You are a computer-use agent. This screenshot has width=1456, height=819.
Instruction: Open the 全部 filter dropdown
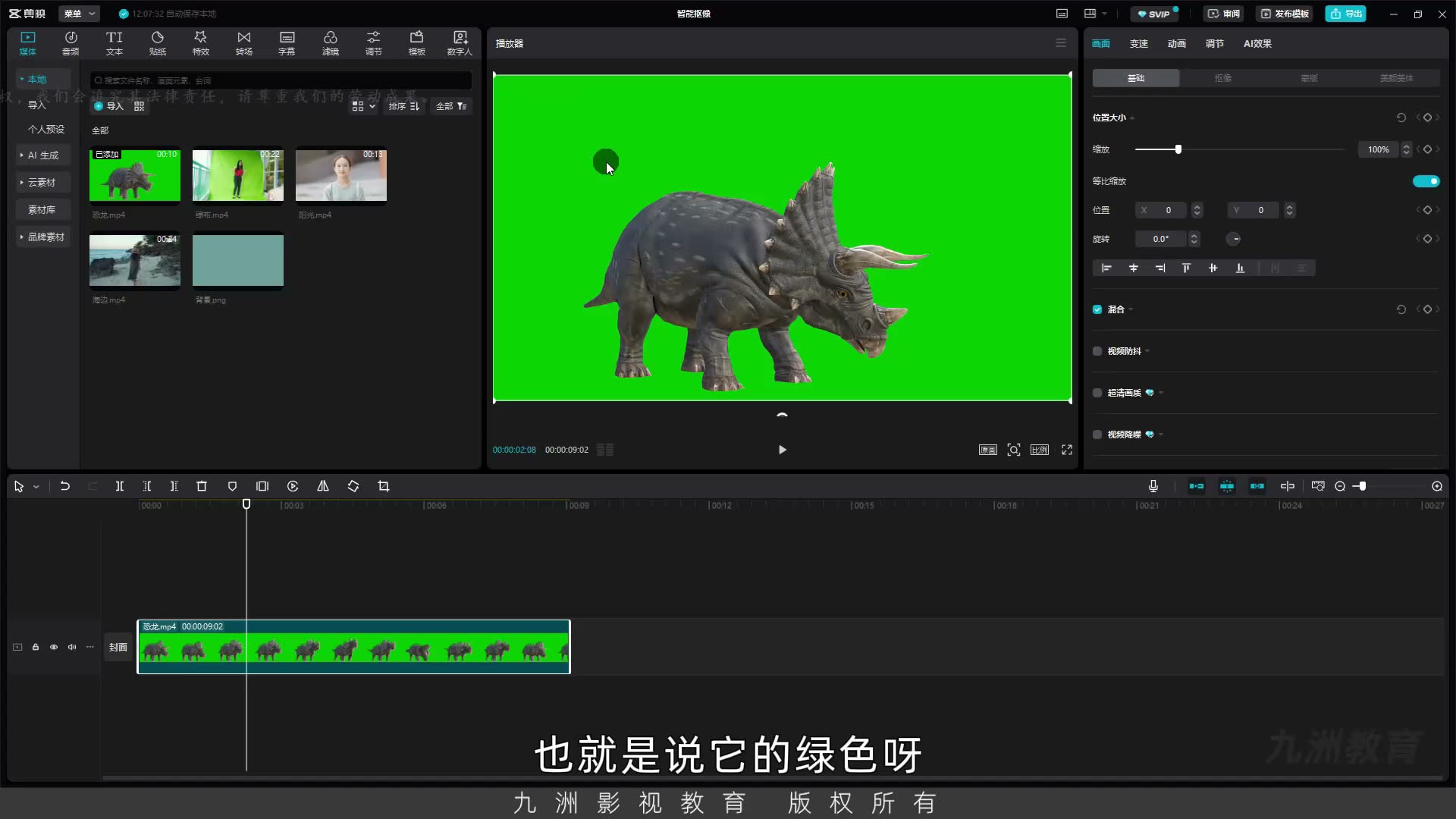(451, 106)
